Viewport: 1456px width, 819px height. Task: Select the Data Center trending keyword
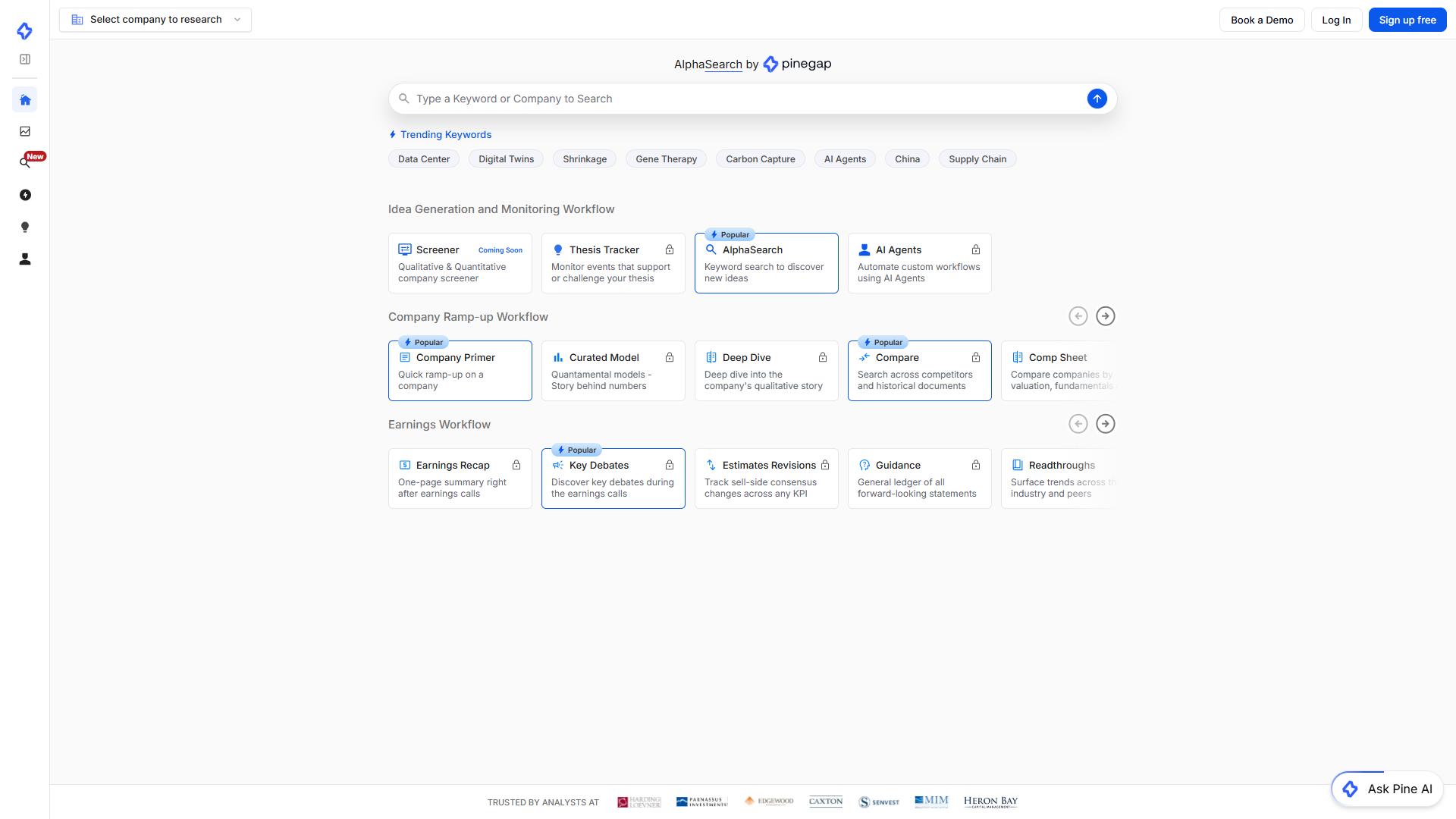tap(424, 159)
